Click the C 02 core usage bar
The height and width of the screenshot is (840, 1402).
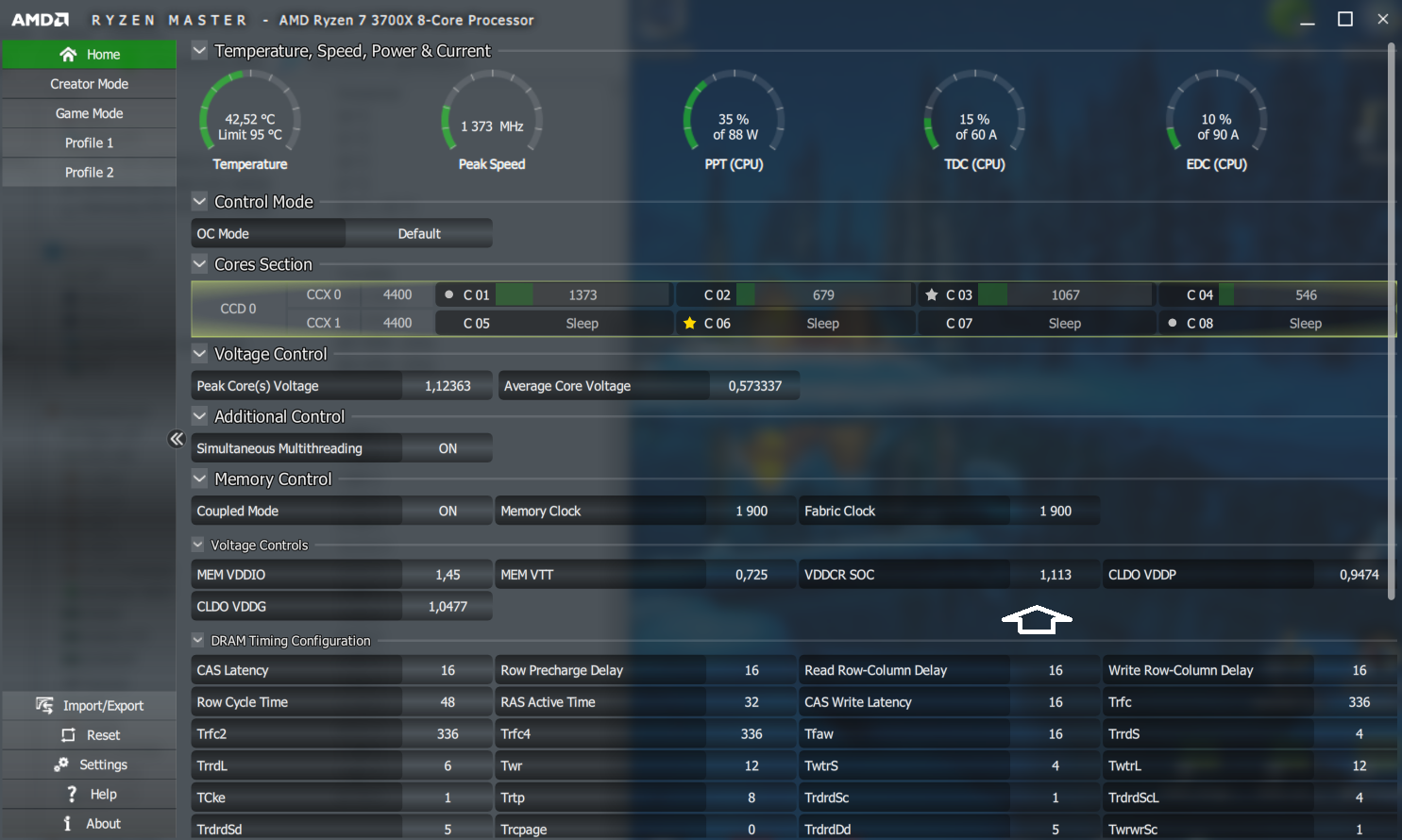pyautogui.click(x=823, y=294)
